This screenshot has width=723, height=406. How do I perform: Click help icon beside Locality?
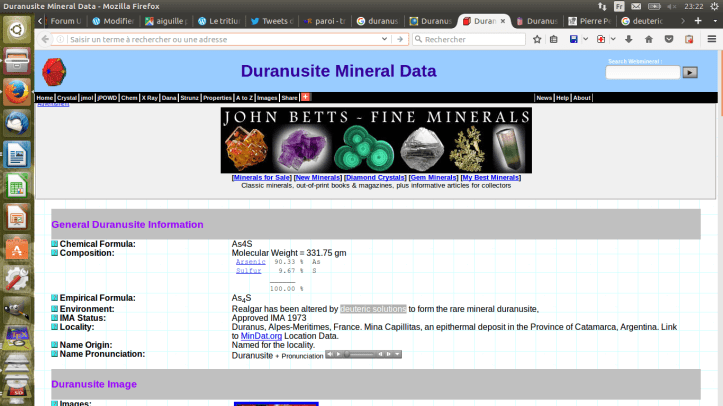tap(54, 327)
